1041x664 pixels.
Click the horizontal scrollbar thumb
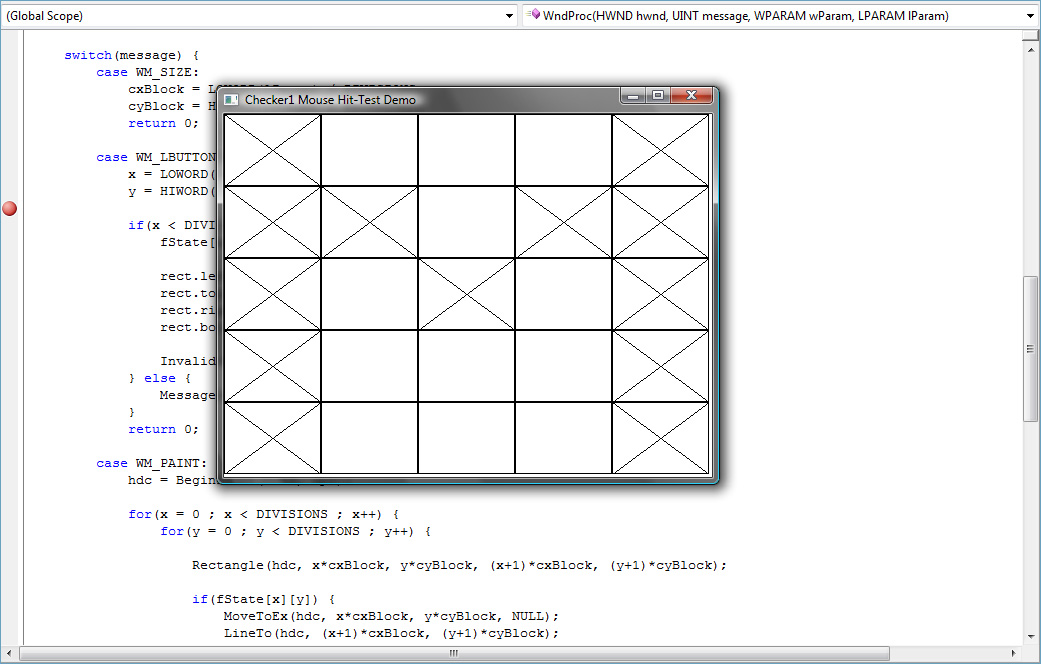point(454,653)
